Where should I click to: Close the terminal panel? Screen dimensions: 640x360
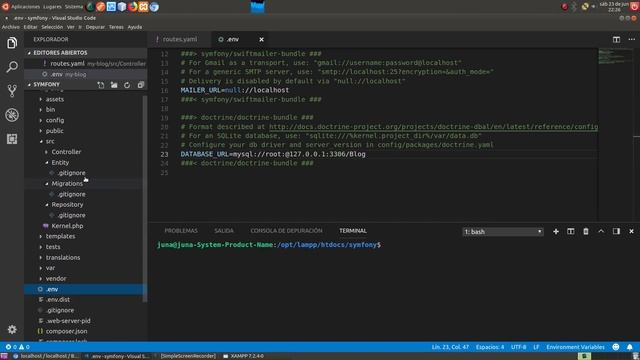[x=631, y=231]
